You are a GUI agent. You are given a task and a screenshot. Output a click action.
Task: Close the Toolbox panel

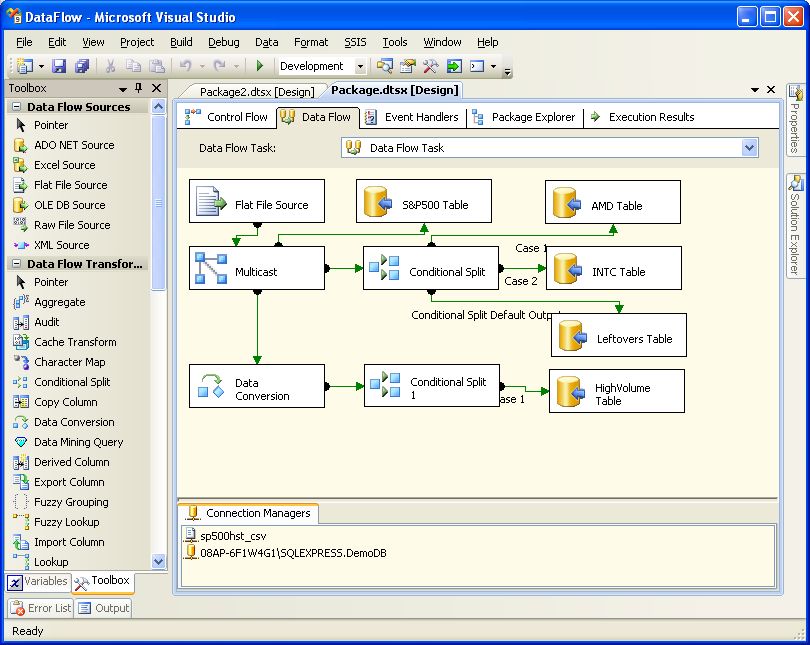(x=157, y=88)
